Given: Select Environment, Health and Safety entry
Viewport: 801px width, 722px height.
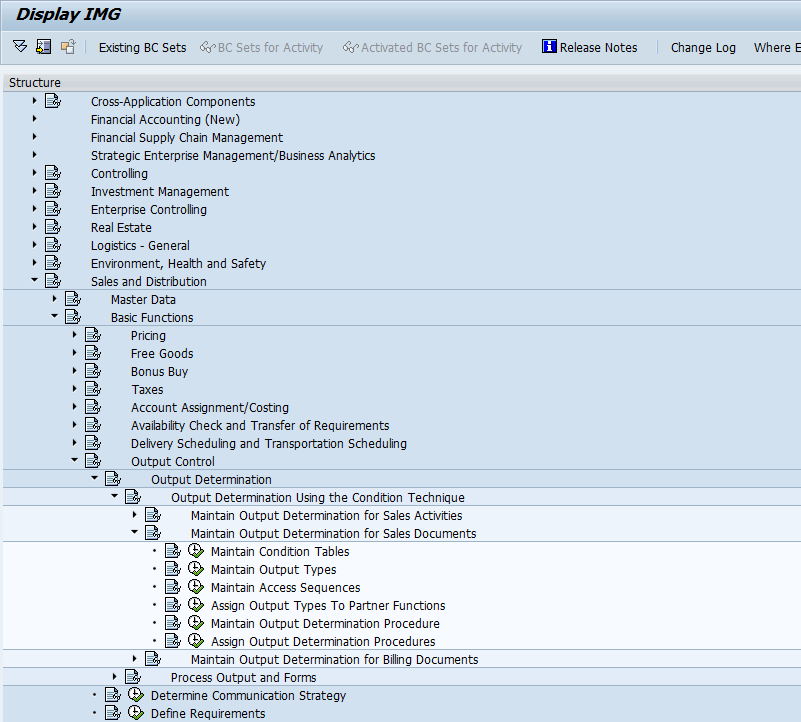Looking at the screenshot, I should click(178, 263).
